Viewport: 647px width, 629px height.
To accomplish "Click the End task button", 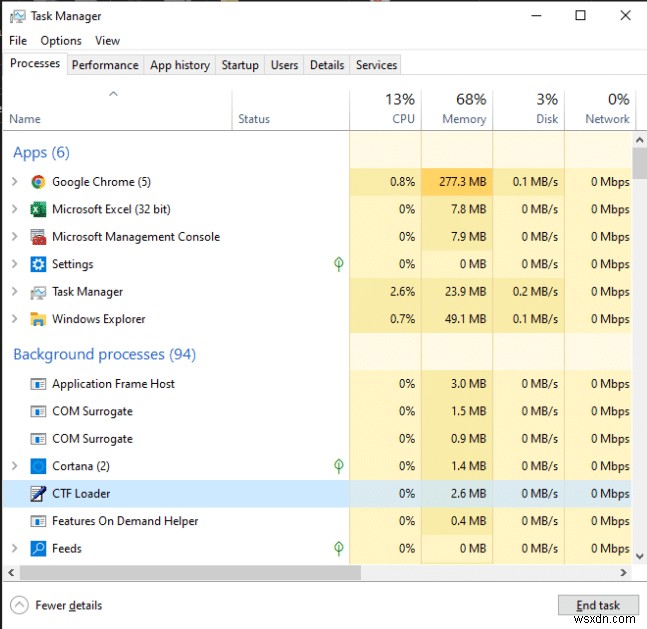I will pos(598,605).
